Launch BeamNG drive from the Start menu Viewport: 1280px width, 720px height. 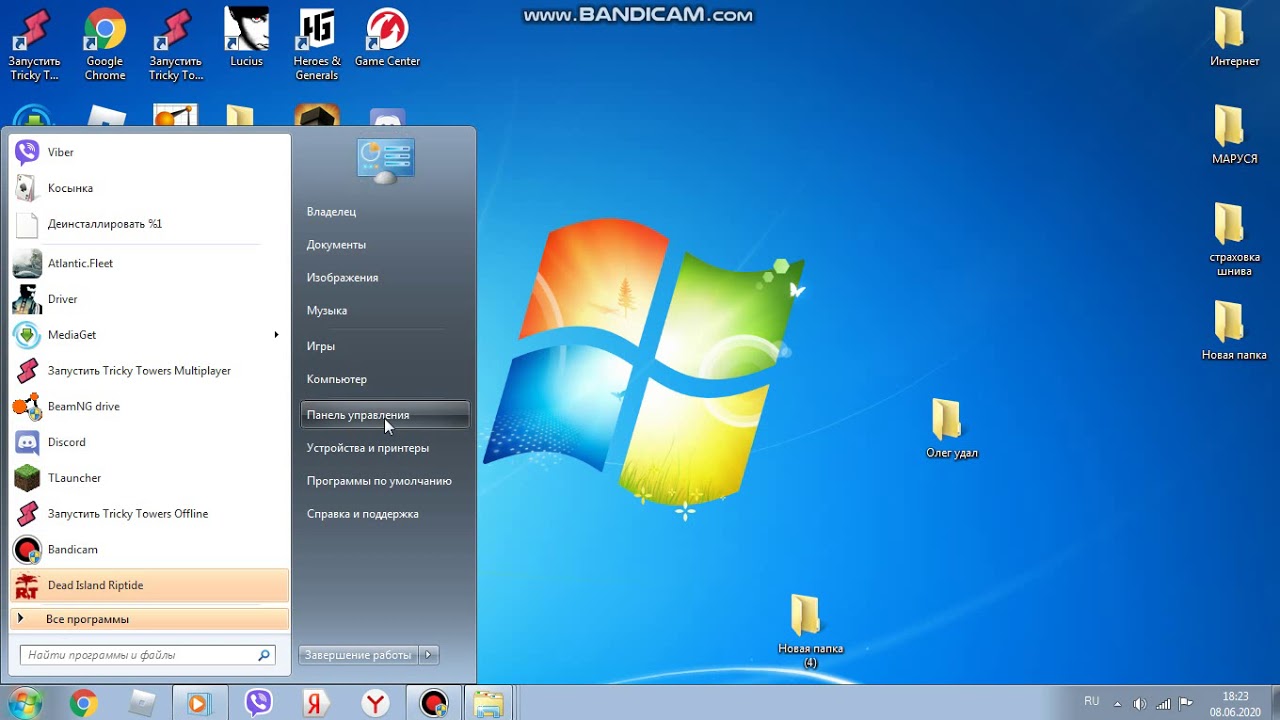click(150, 407)
